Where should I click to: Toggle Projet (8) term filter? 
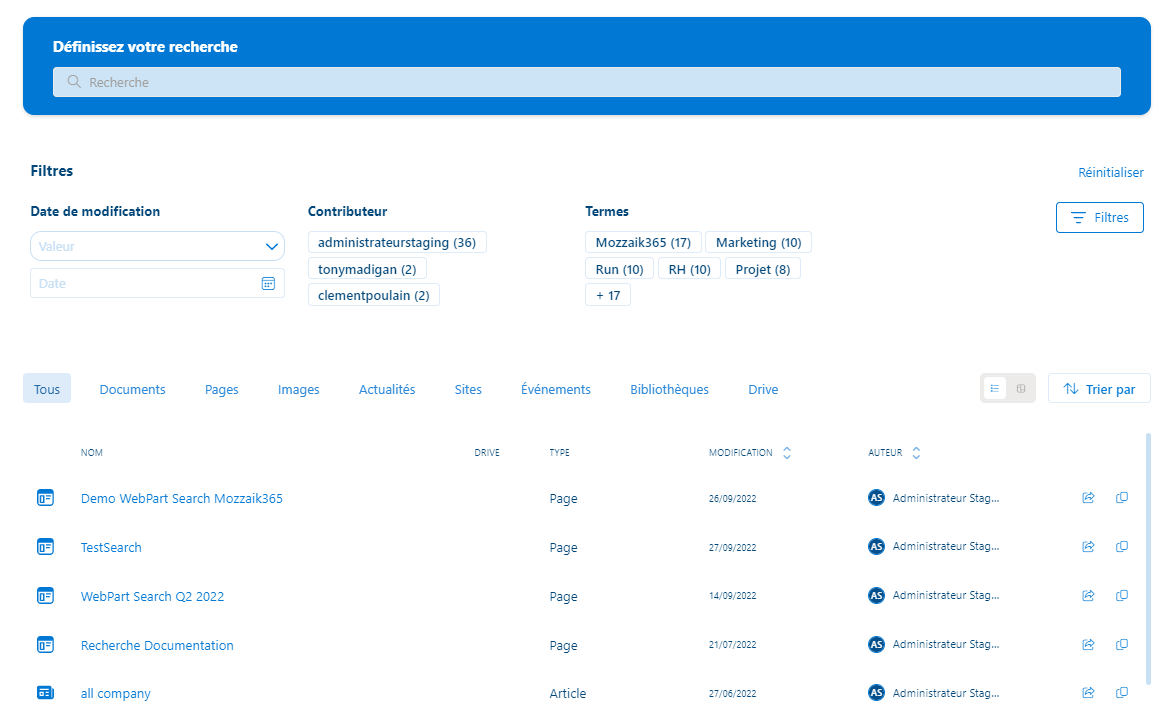tap(763, 269)
